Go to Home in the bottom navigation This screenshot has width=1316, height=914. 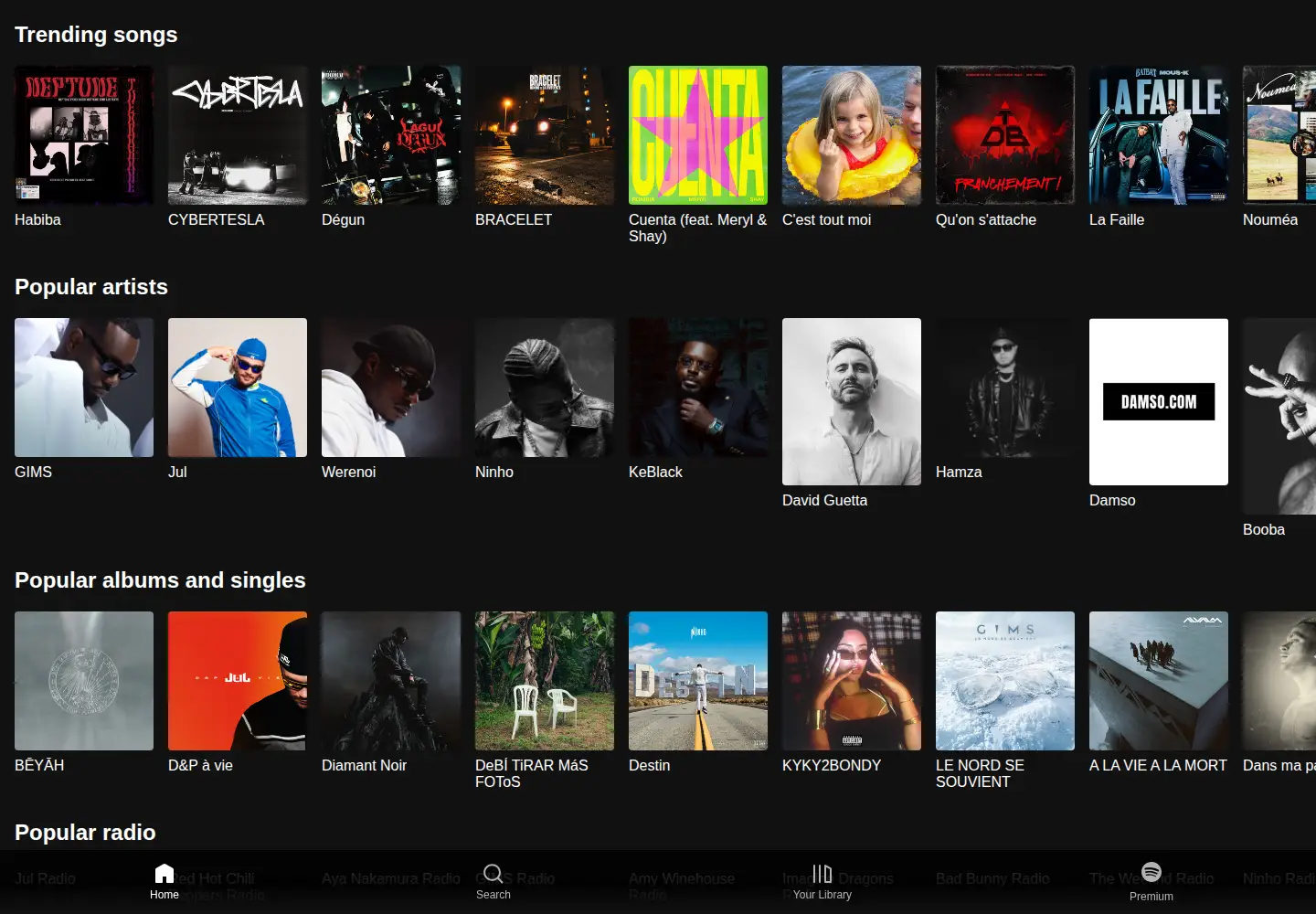(x=164, y=882)
